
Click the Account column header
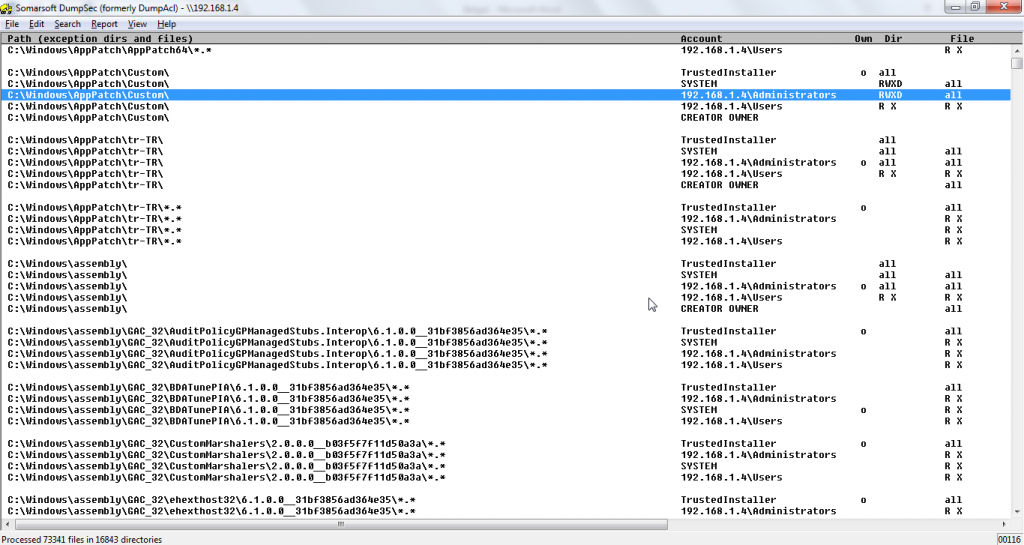pos(701,39)
